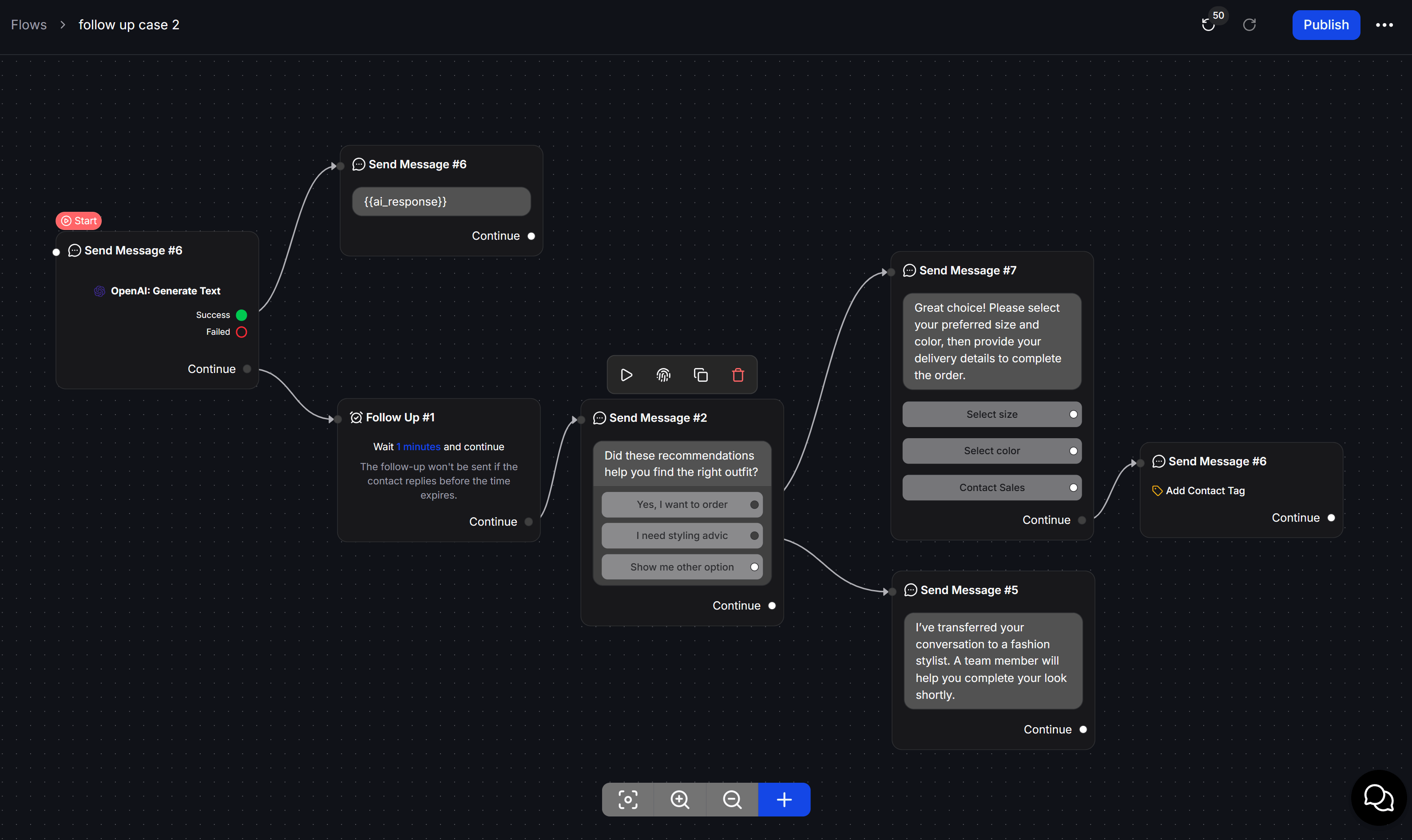Screen dimensions: 1412x840
Task: Click the input port of Send Message #7
Action: [891, 272]
